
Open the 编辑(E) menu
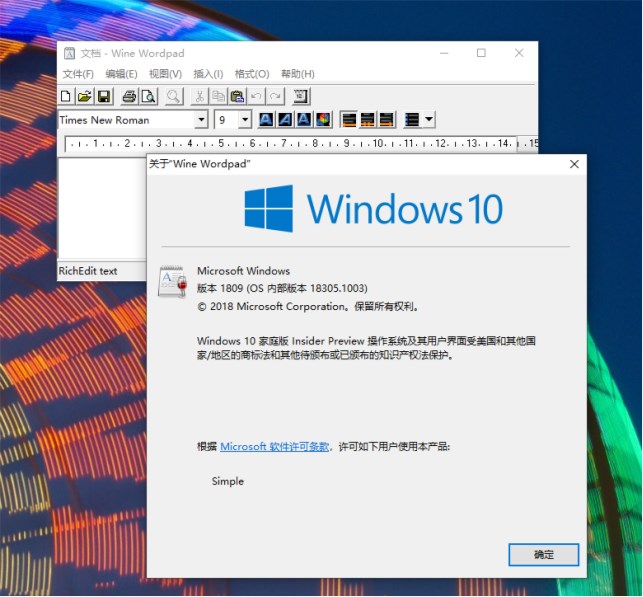pos(121,74)
